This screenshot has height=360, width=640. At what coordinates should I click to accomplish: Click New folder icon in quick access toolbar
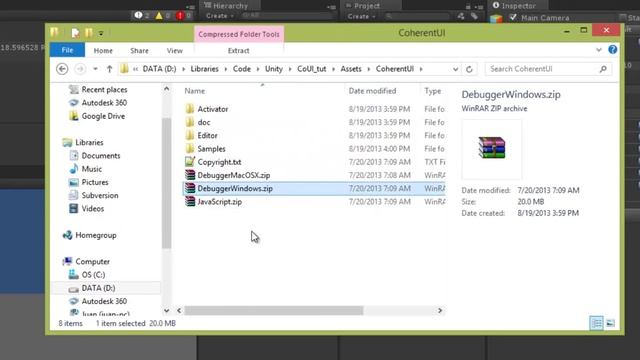tap(89, 33)
